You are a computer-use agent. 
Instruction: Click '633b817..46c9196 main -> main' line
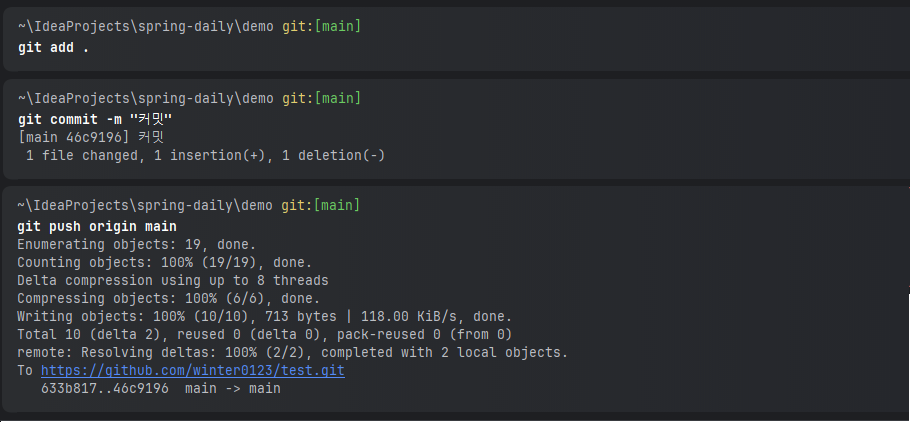coord(161,388)
